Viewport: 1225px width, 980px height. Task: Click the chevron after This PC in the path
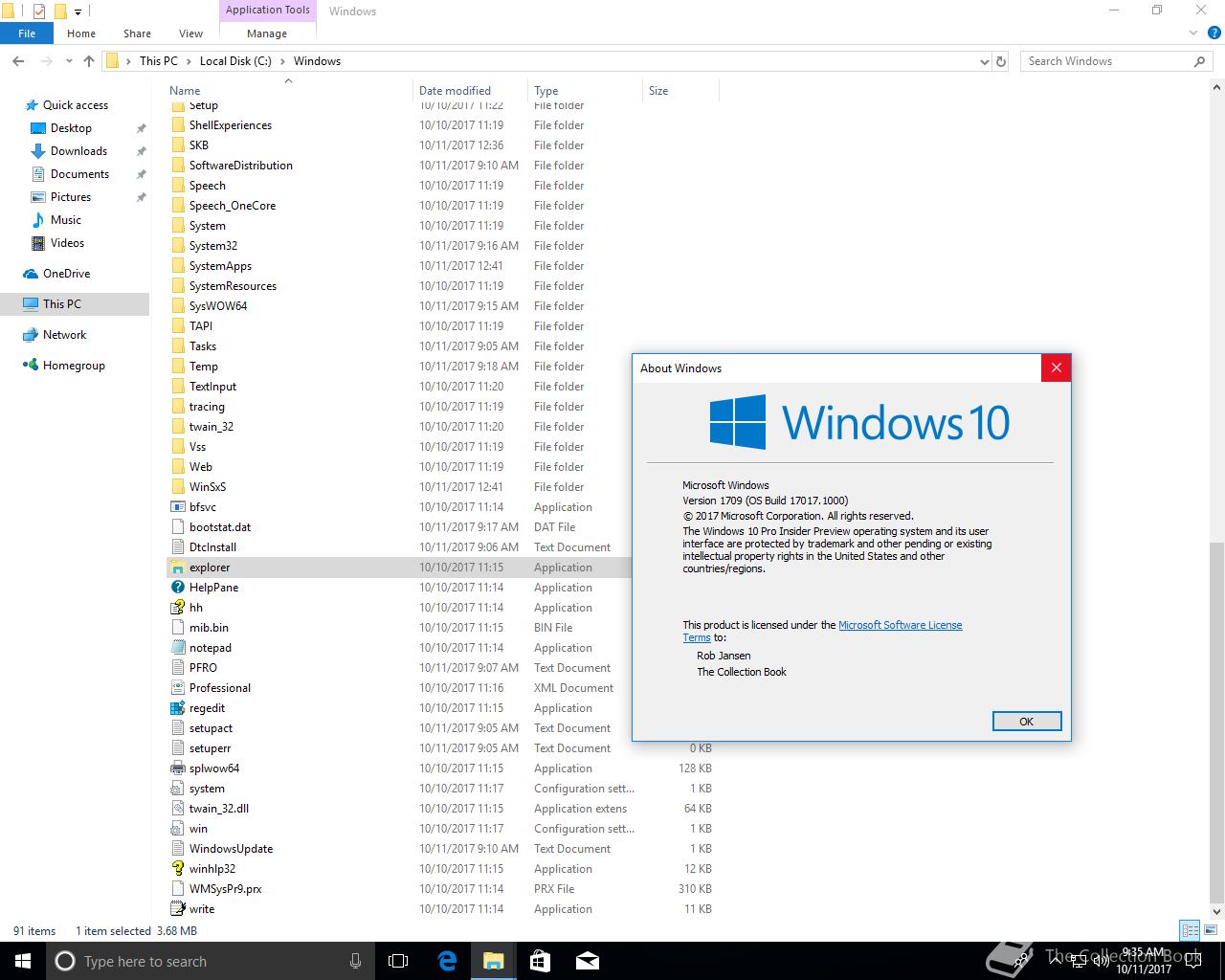(x=189, y=61)
